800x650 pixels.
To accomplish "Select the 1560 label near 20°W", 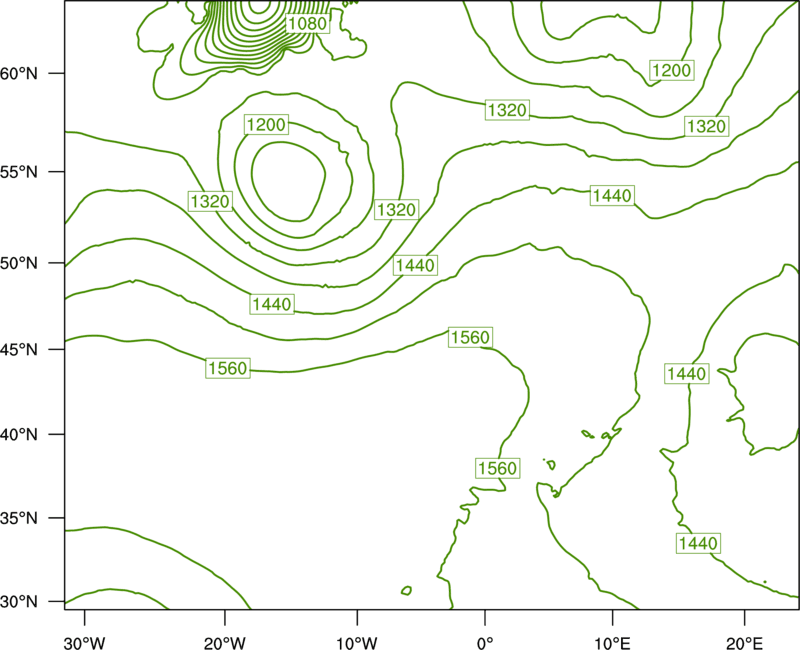I will 228,368.
